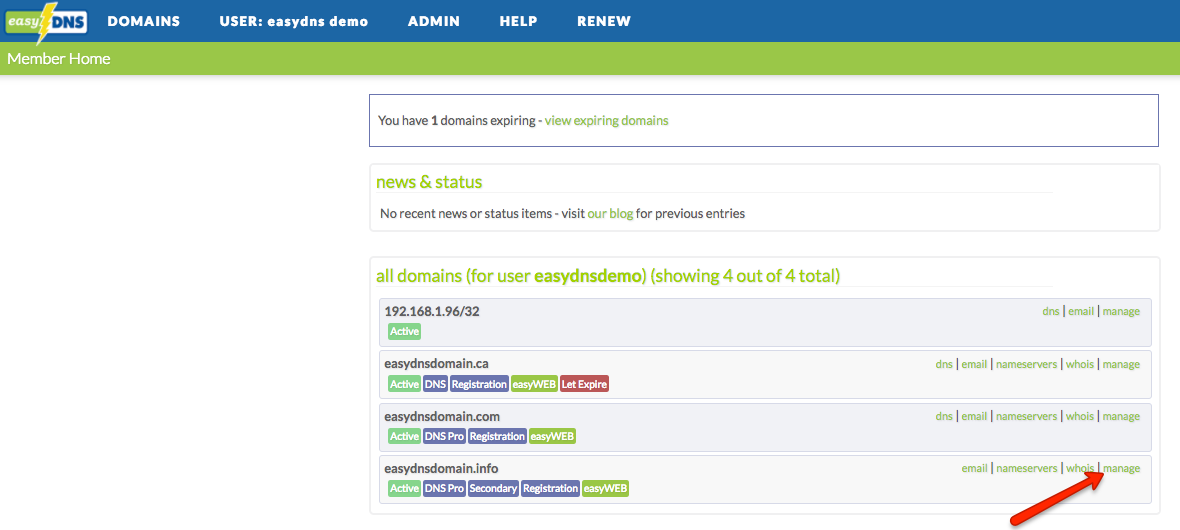Image resolution: width=1180 pixels, height=530 pixels.
Task: Click the Secondary badge on easydnsdomain.info
Action: tap(494, 488)
